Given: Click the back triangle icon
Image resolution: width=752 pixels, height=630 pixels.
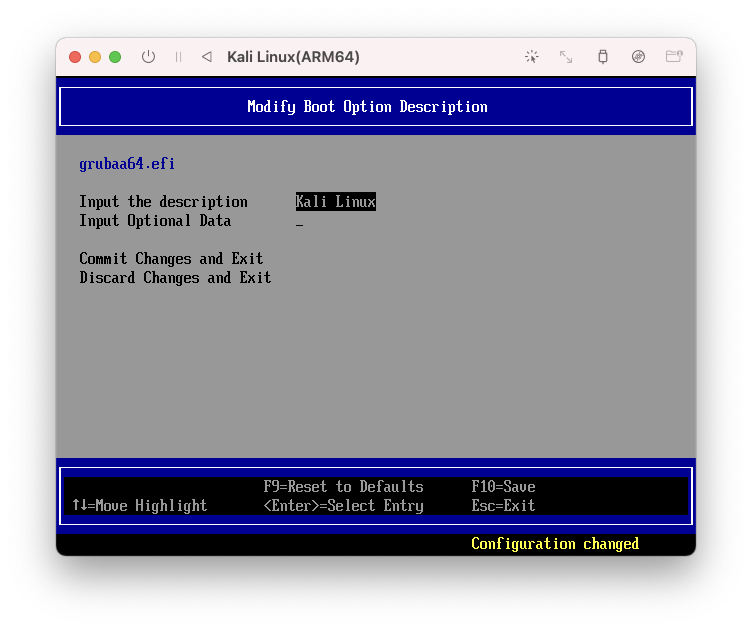Looking at the screenshot, I should coord(207,57).
